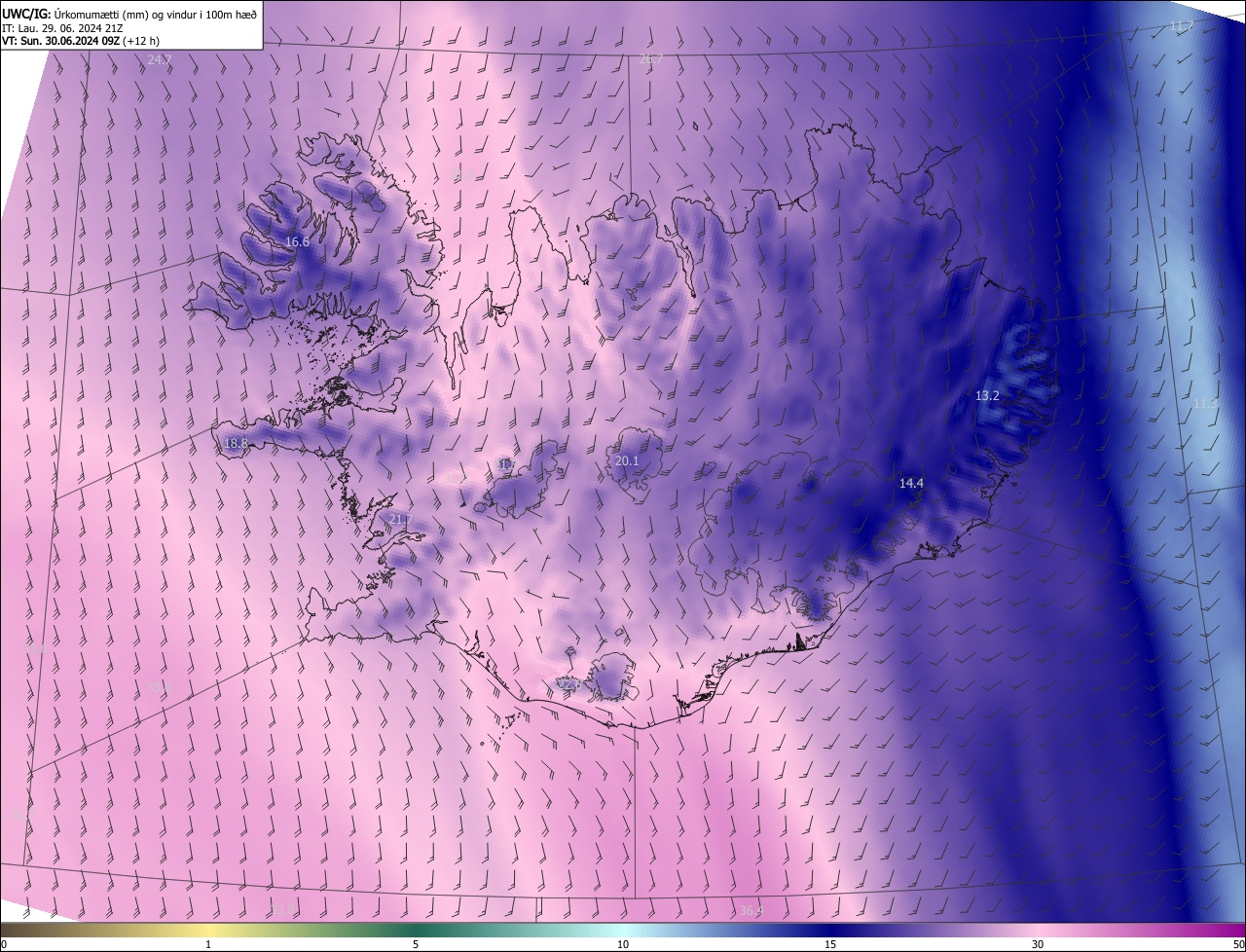Click the 18.8 value on Snæfellsnes peninsula
The width and height of the screenshot is (1246, 952).
[x=236, y=444]
